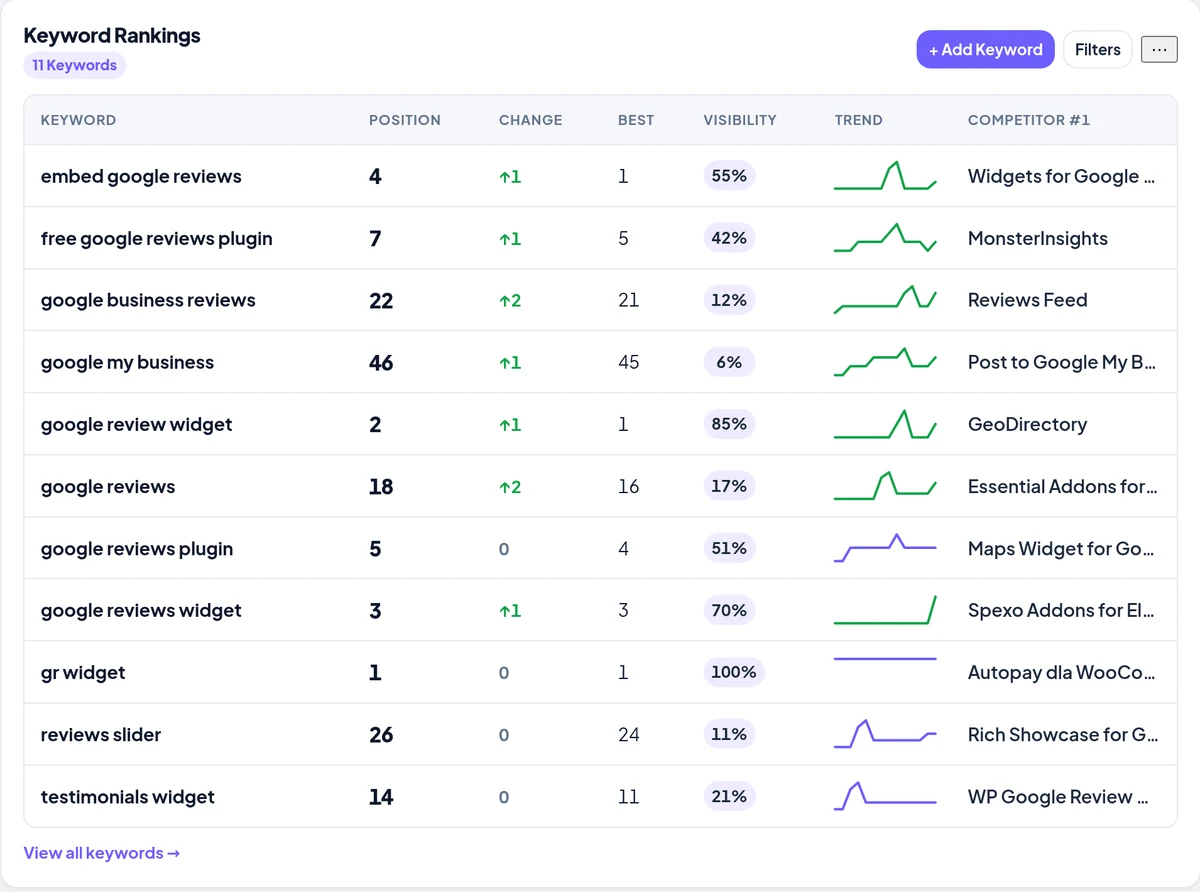Click the trend sparkline for google my business

pyautogui.click(x=885, y=362)
